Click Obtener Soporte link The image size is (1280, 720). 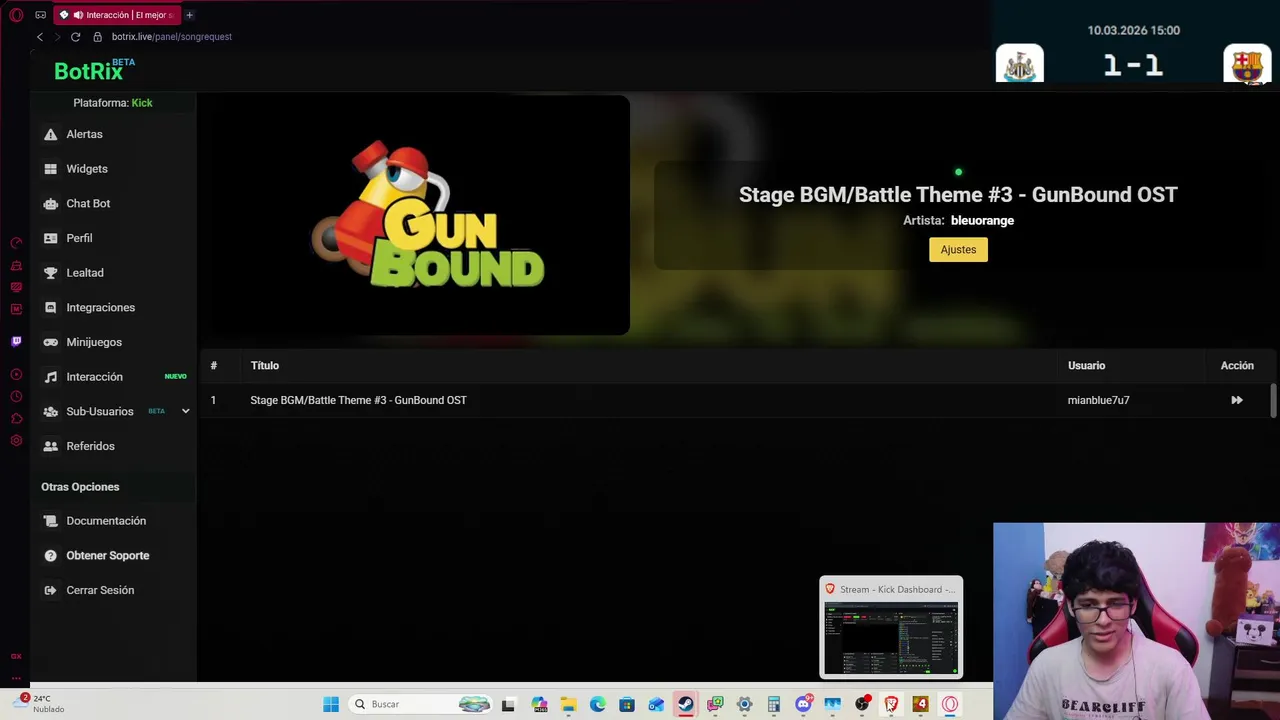(x=108, y=556)
